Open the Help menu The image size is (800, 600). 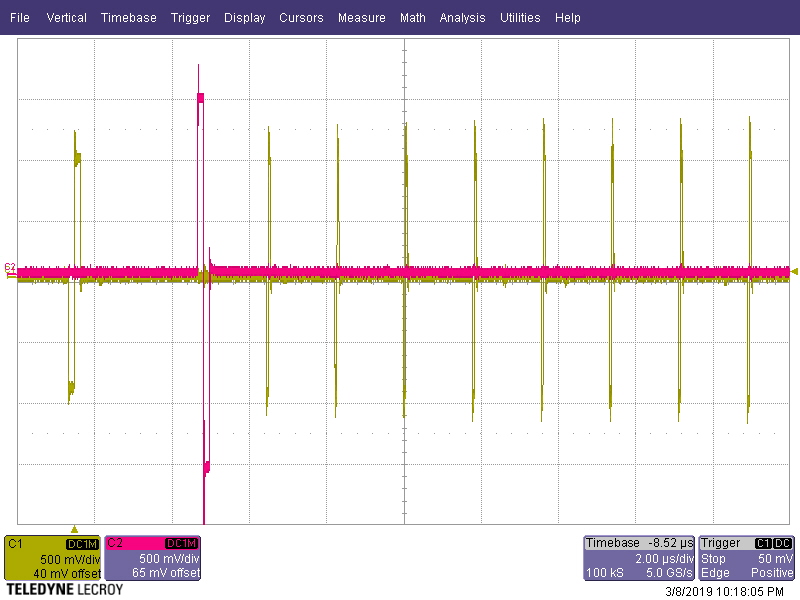[x=567, y=17]
